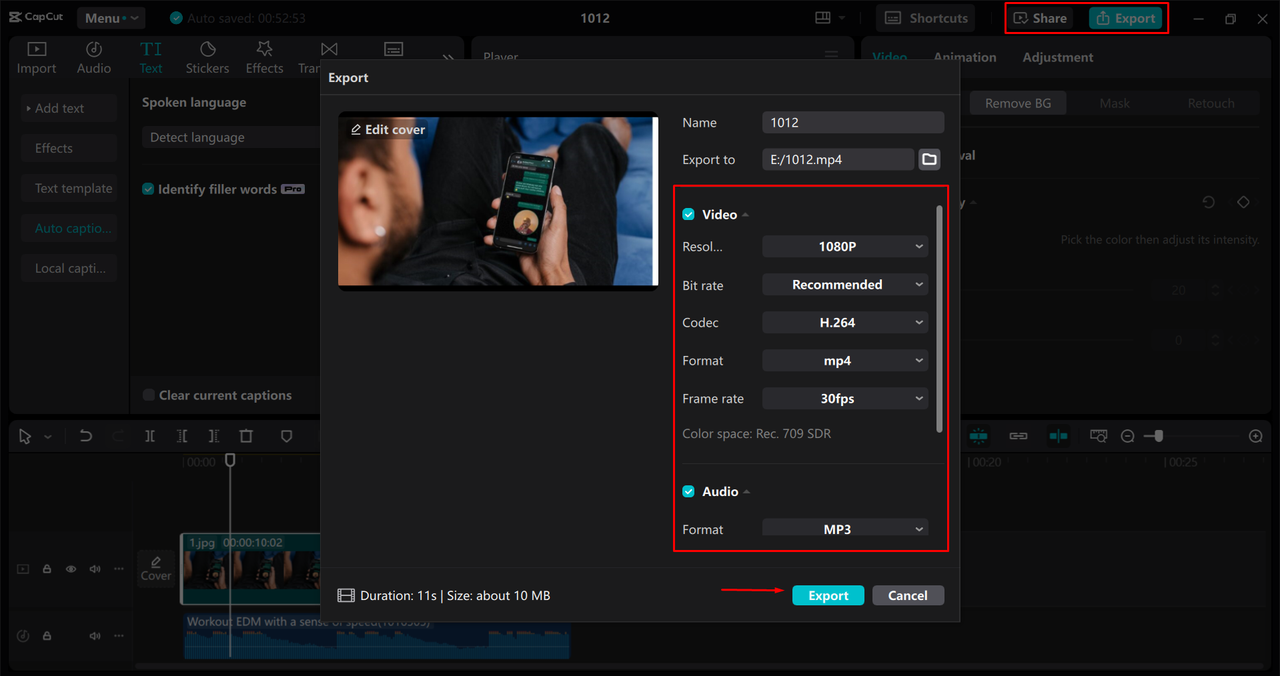Screen dimensions: 1280x676
Task: Click the lock icon on the audio track
Action: (47, 636)
